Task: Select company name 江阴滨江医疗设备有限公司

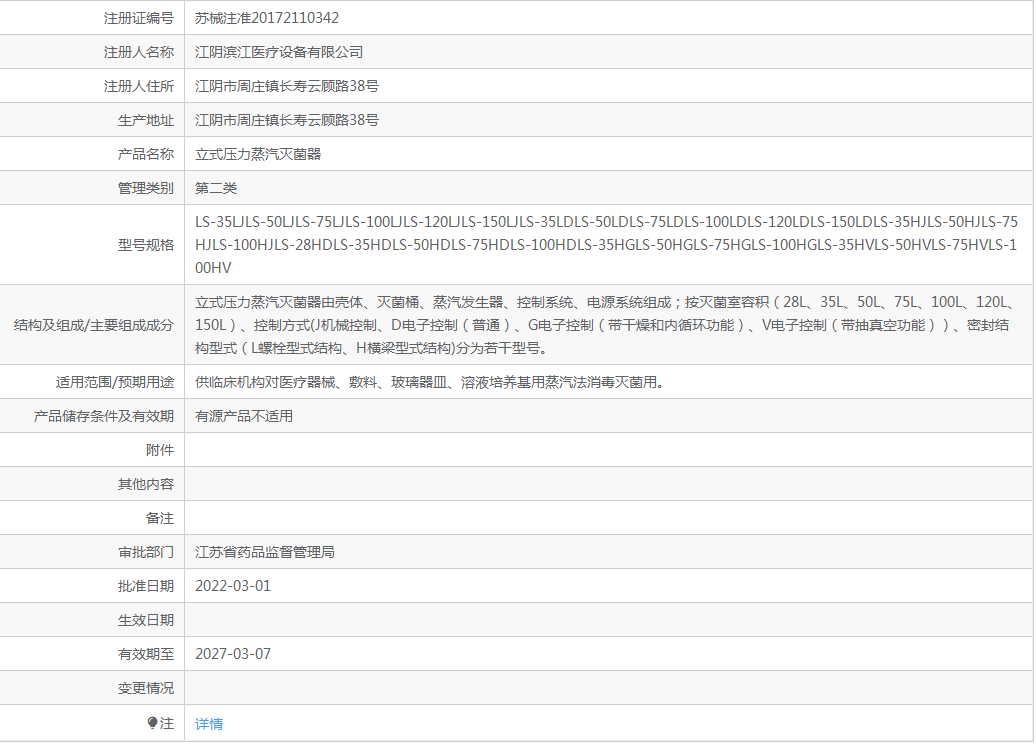Action: pyautogui.click(x=279, y=52)
